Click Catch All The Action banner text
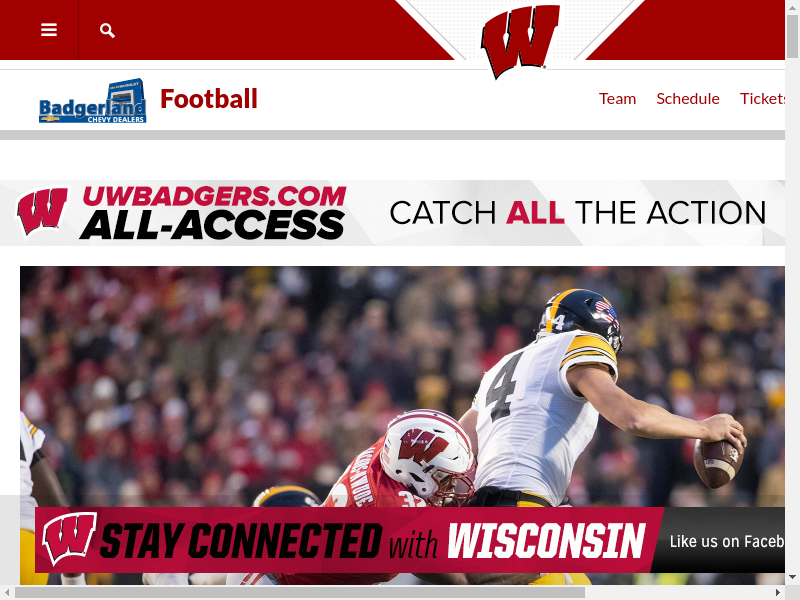 578,213
